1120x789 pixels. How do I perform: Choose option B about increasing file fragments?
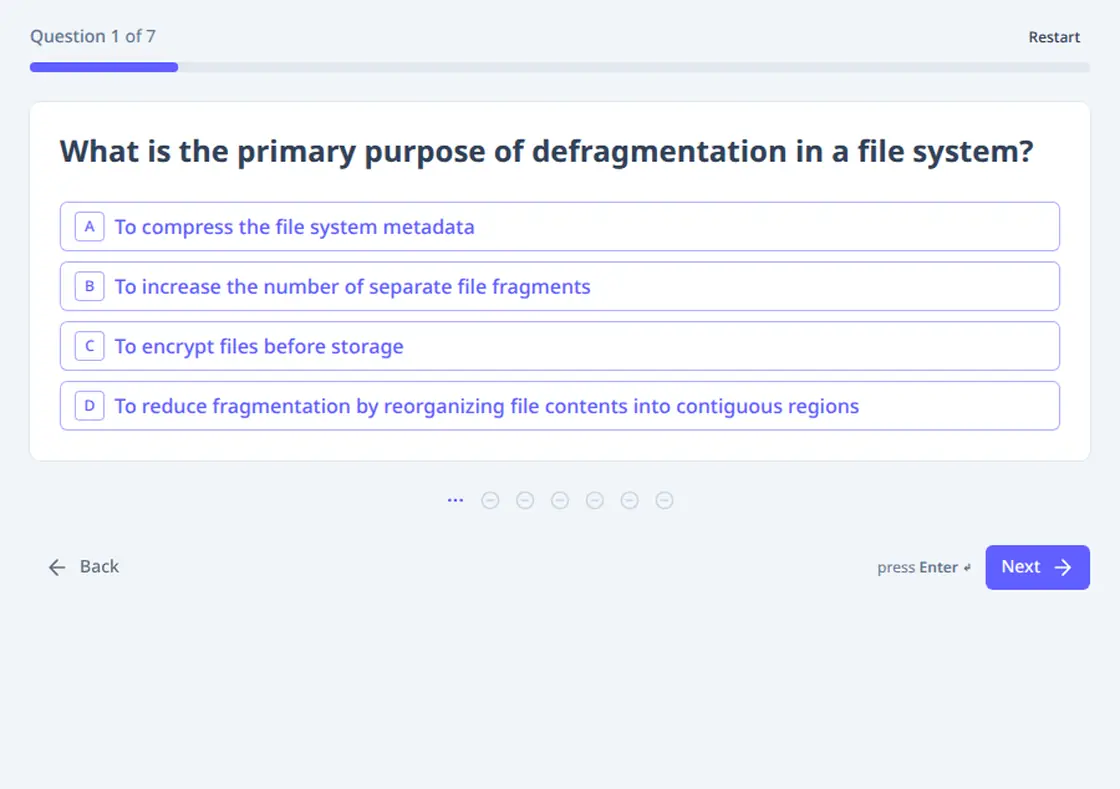pos(559,286)
